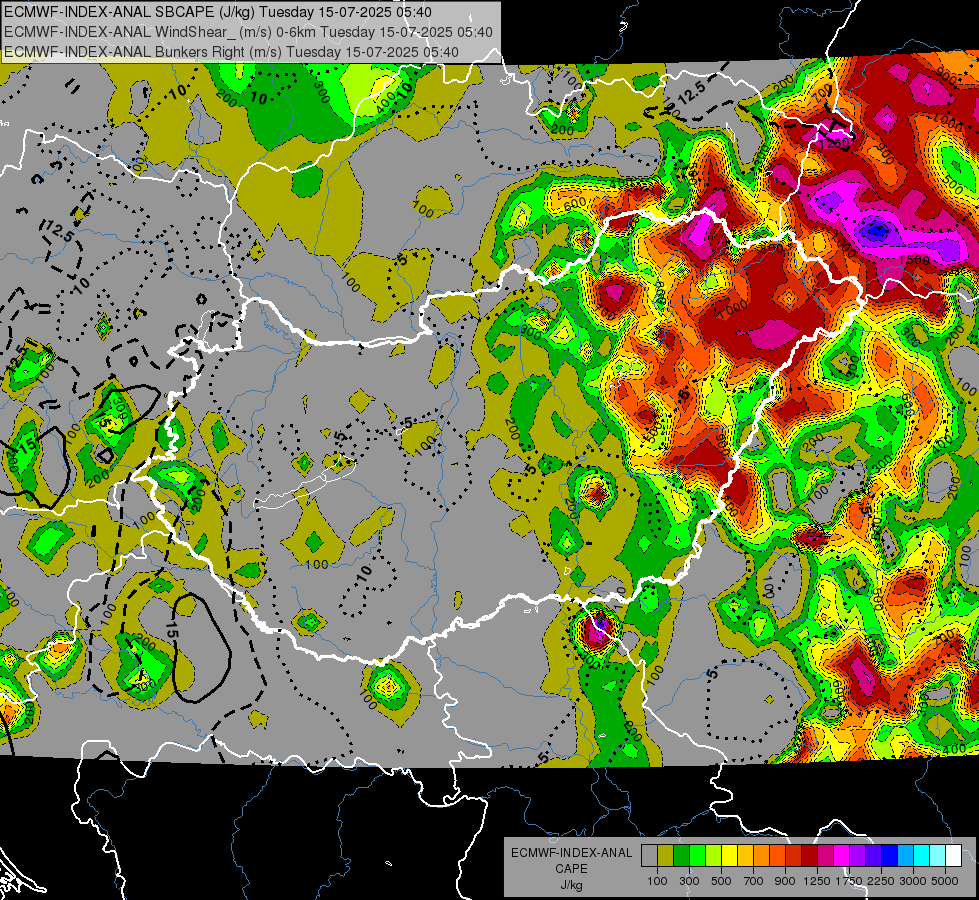Pick the gray legend swatch below 100

[649, 855]
